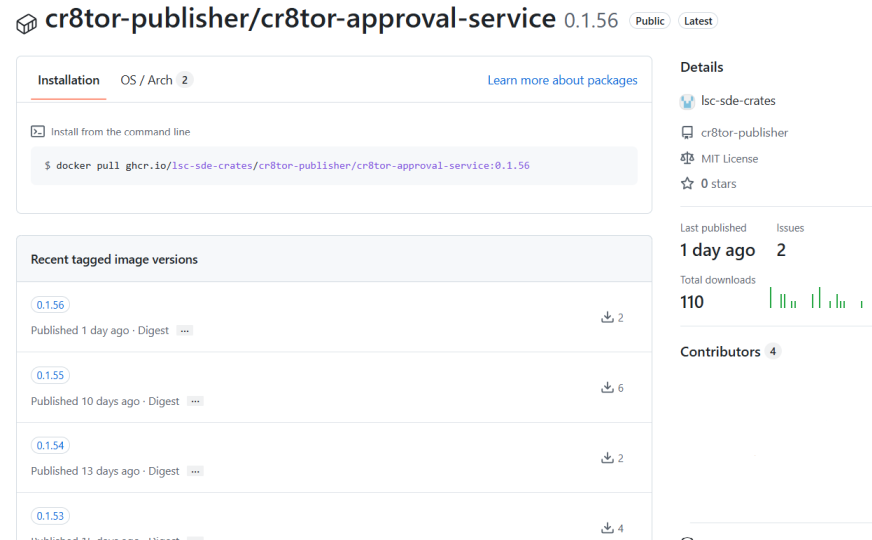Image resolution: width=872 pixels, height=540 pixels.
Task: Click the star icon beside 0 stars
Action: [x=687, y=184]
